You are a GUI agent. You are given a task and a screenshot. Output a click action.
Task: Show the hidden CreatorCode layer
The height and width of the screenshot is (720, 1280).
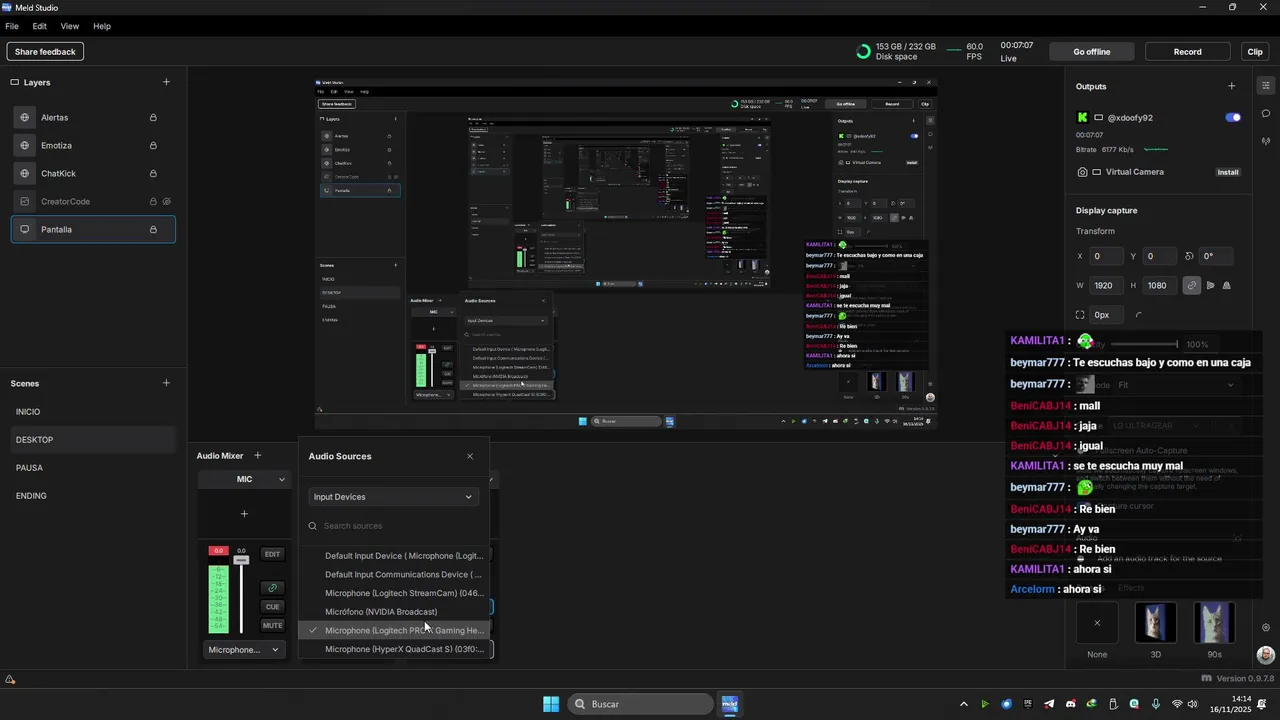click(x=167, y=201)
